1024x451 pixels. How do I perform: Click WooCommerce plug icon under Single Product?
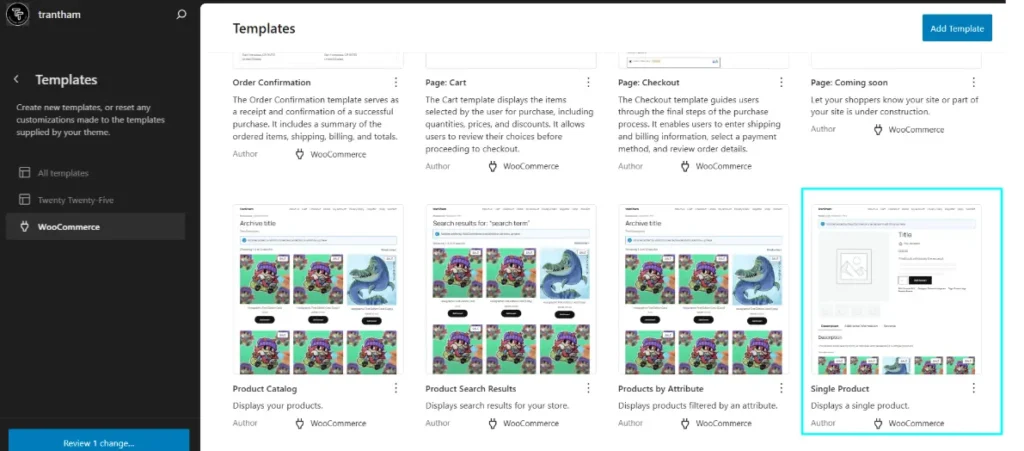[878, 423]
